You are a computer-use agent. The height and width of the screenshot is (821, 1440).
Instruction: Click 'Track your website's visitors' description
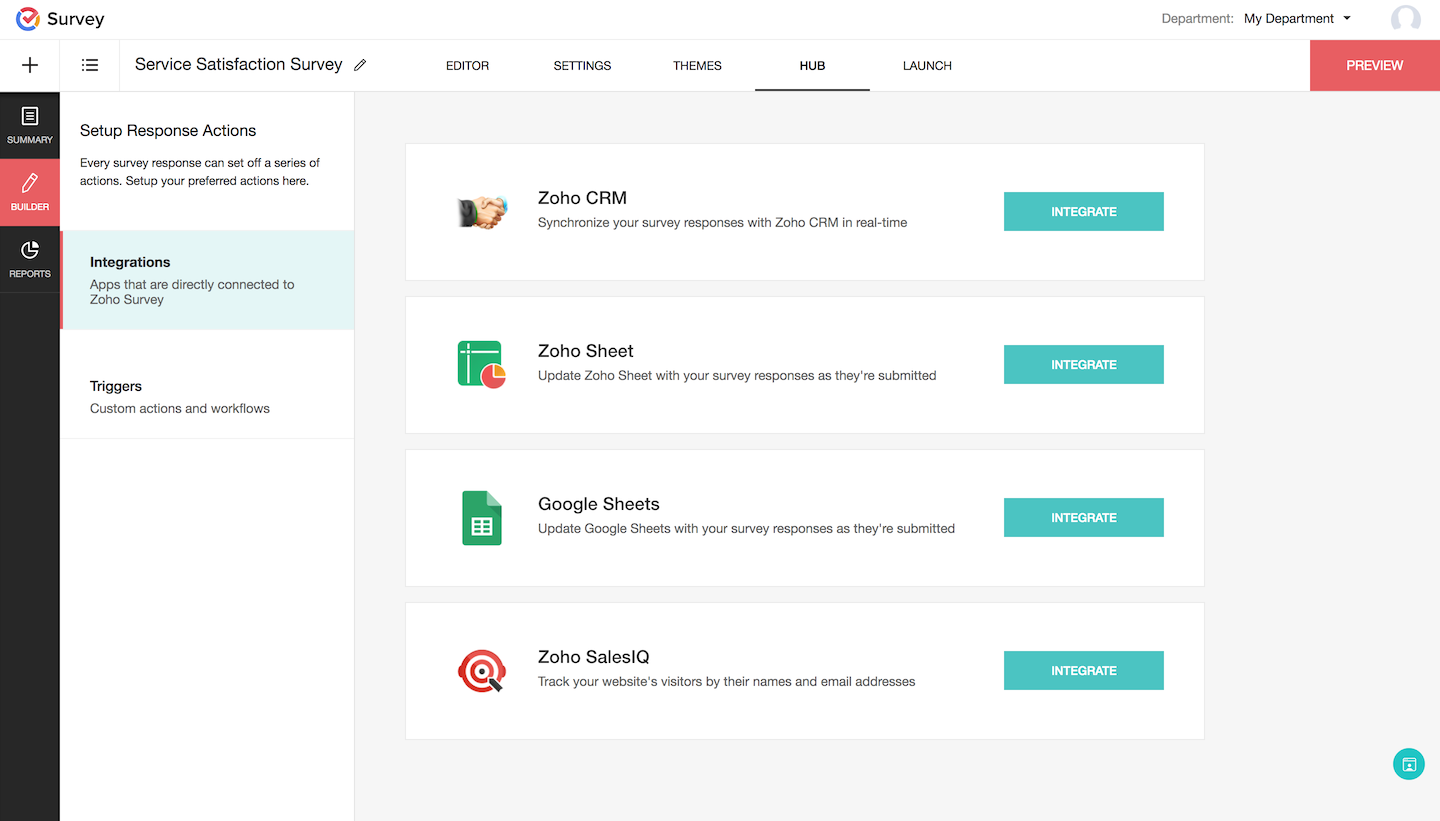pyautogui.click(x=727, y=682)
